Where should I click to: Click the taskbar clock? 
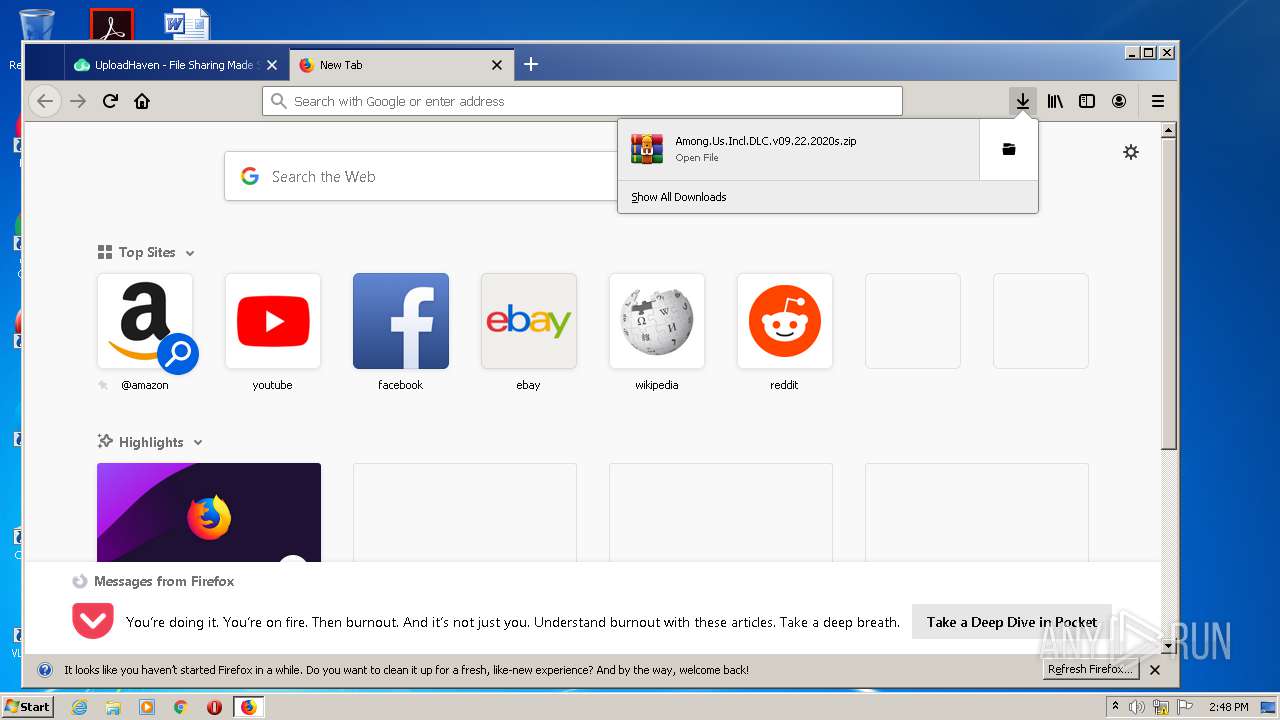(x=1228, y=707)
